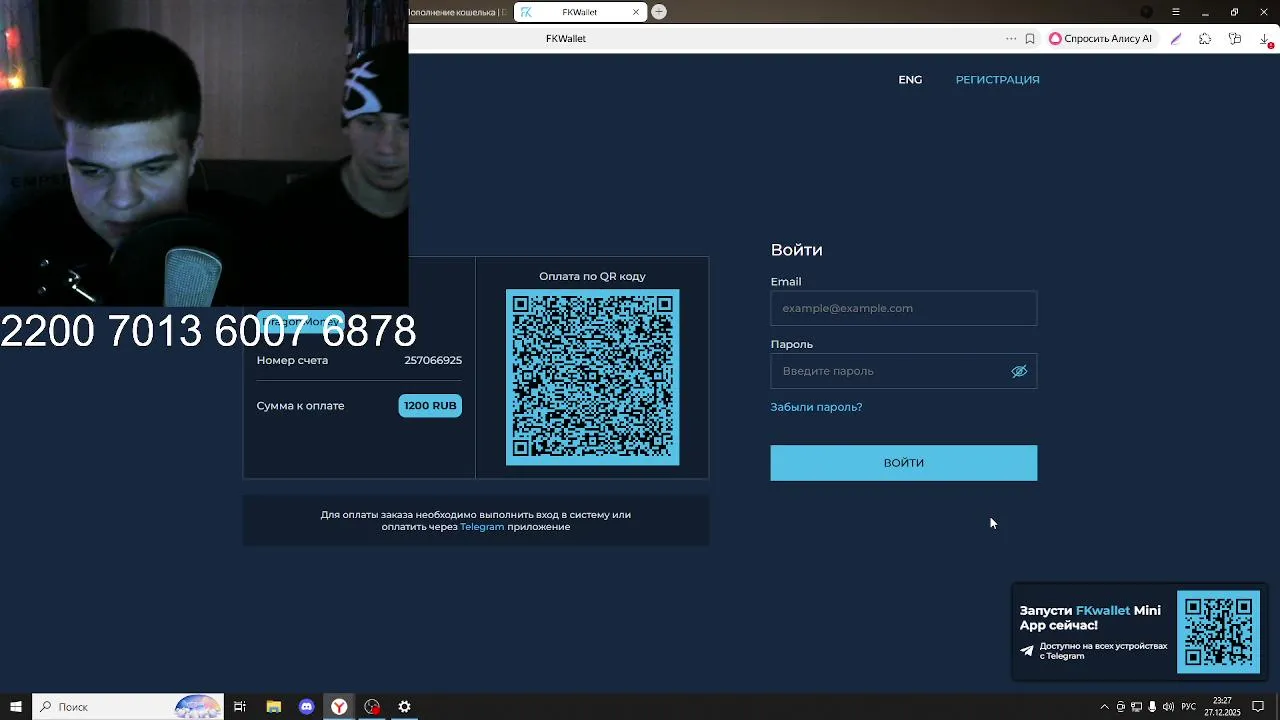Image resolution: width=1280 pixels, height=720 pixels.
Task: Click the Meet Now tray icon
Action: tap(1120, 707)
